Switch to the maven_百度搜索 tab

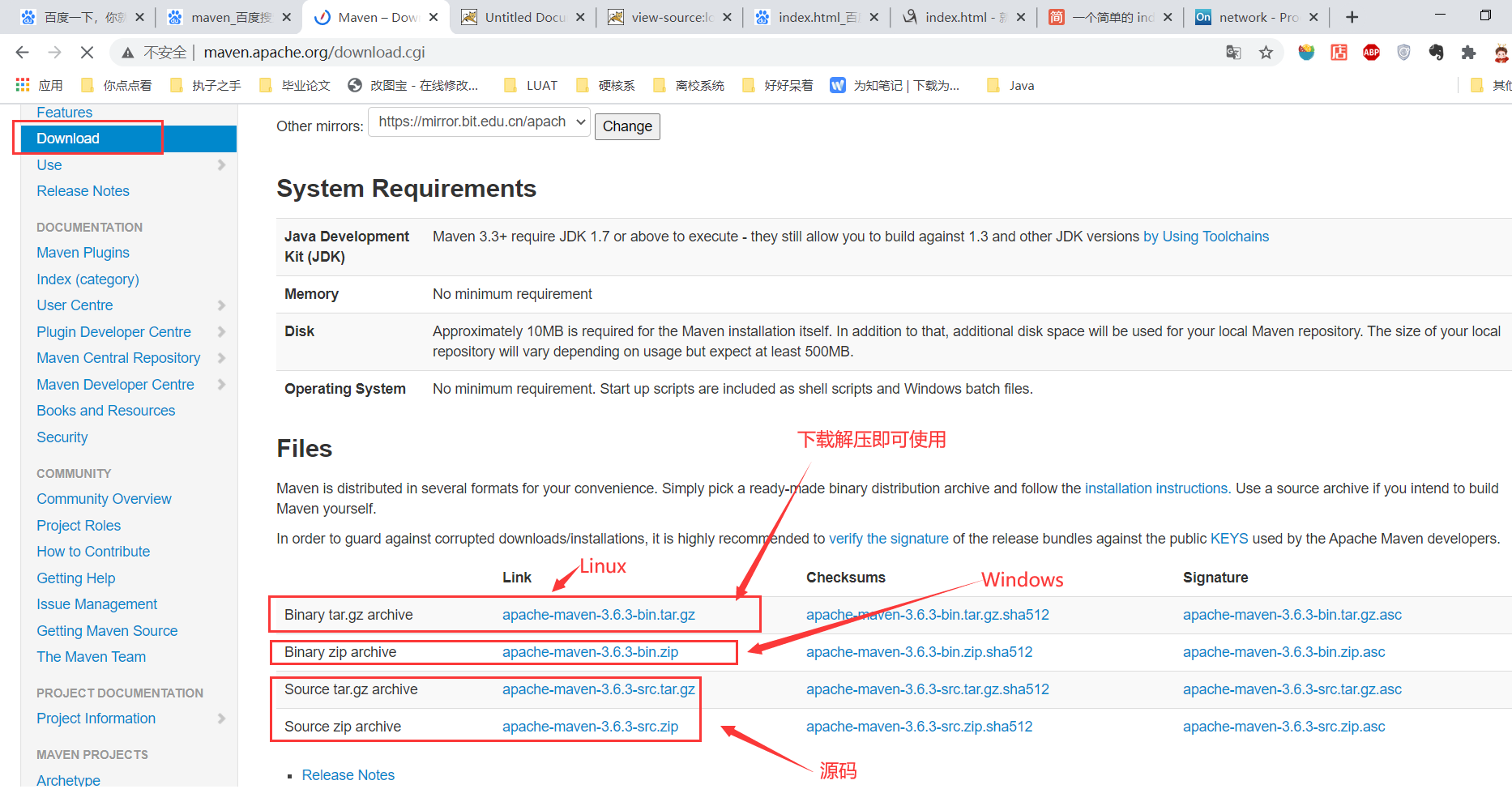(229, 17)
